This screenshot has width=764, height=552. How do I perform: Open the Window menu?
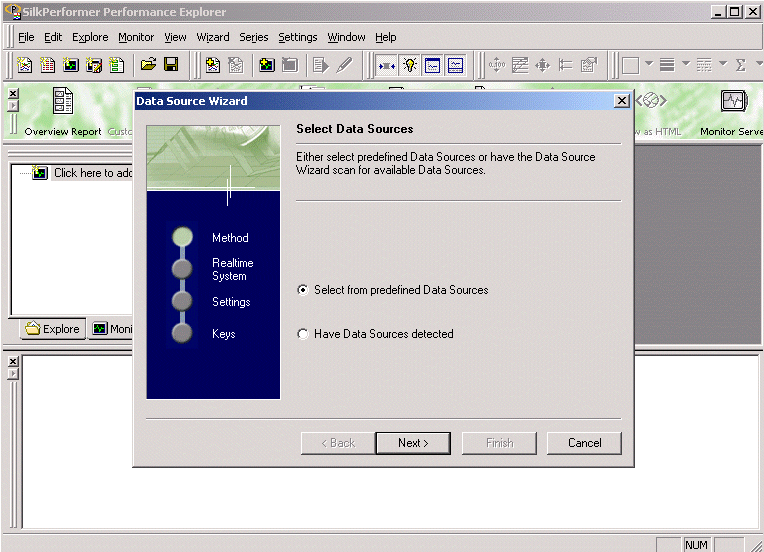tap(346, 37)
